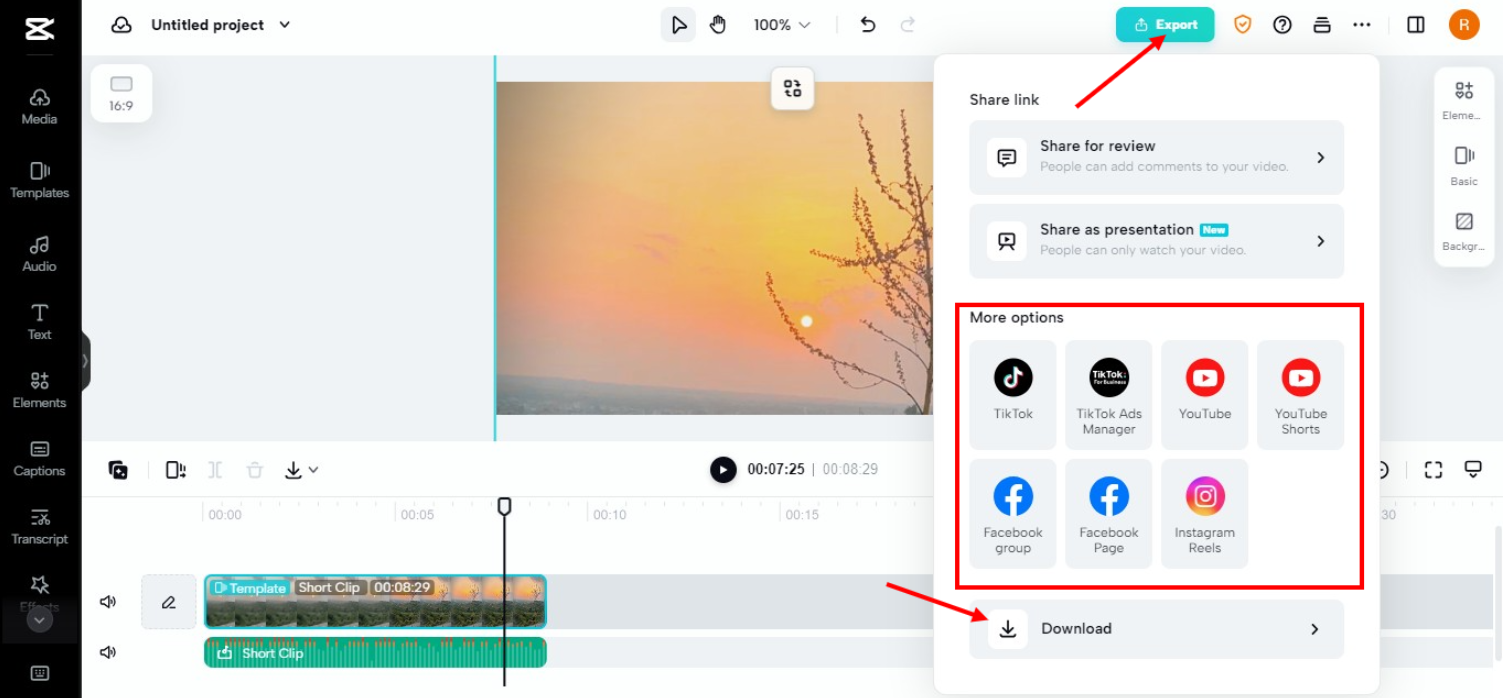
Task: Select the hand pan tool
Action: (718, 25)
